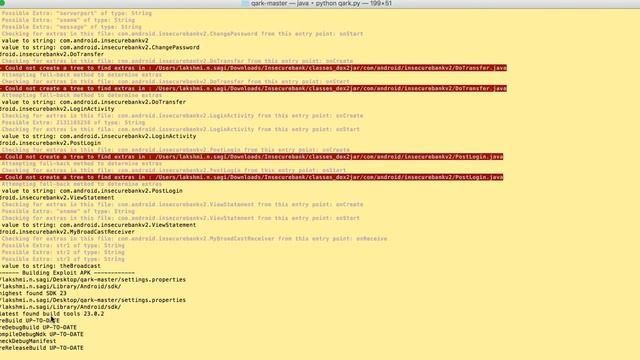Click the line 'droid.insecurebankv2.DoTransfer'
This screenshot has width=640, height=360.
(52, 54)
